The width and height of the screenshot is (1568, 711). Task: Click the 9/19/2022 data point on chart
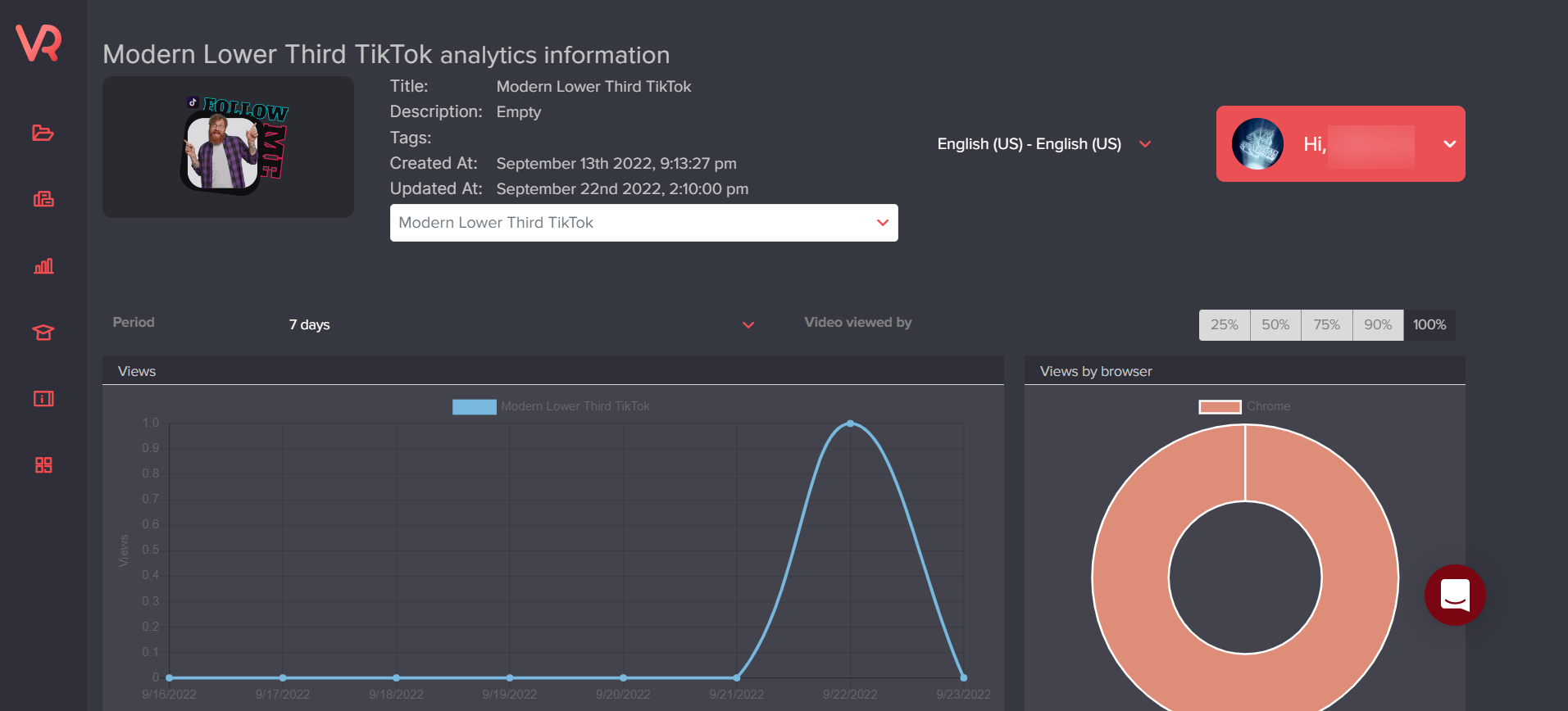(510, 677)
